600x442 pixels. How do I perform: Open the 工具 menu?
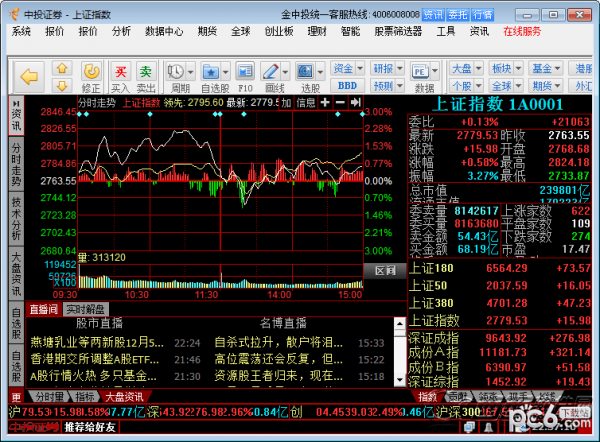pyautogui.click(x=446, y=31)
